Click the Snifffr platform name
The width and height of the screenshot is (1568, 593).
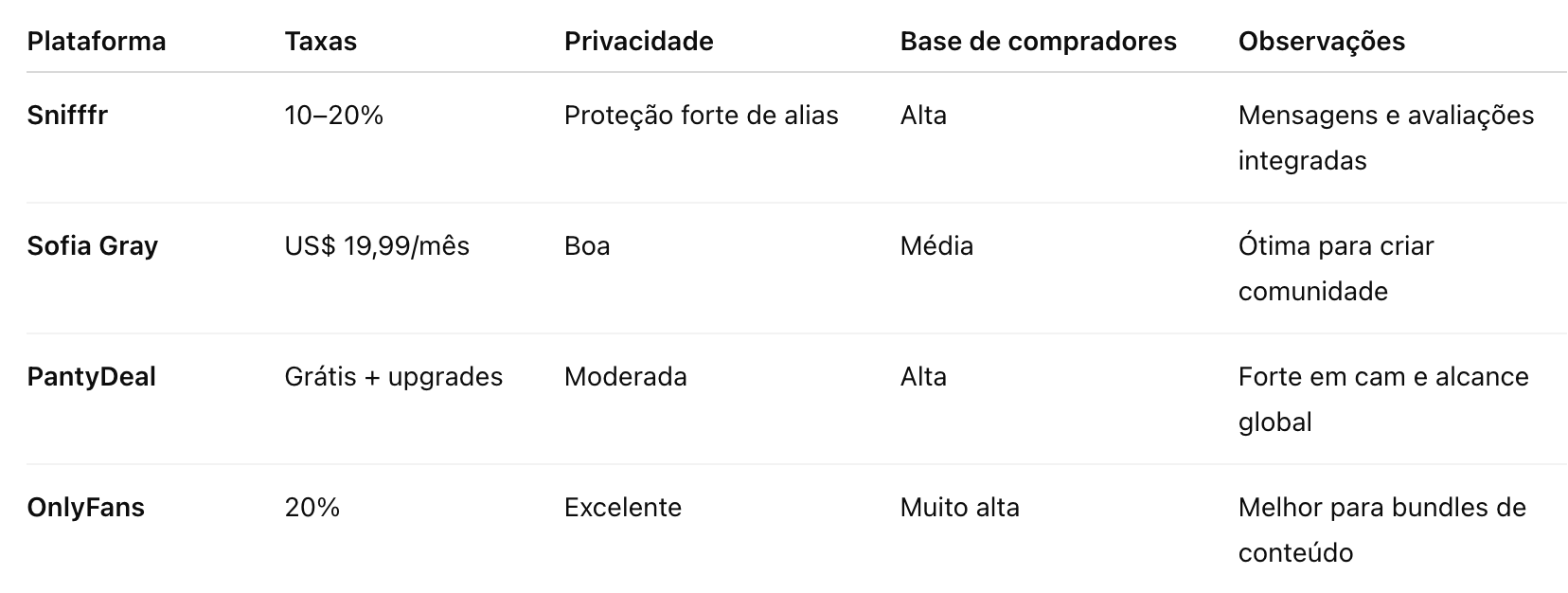[67, 116]
